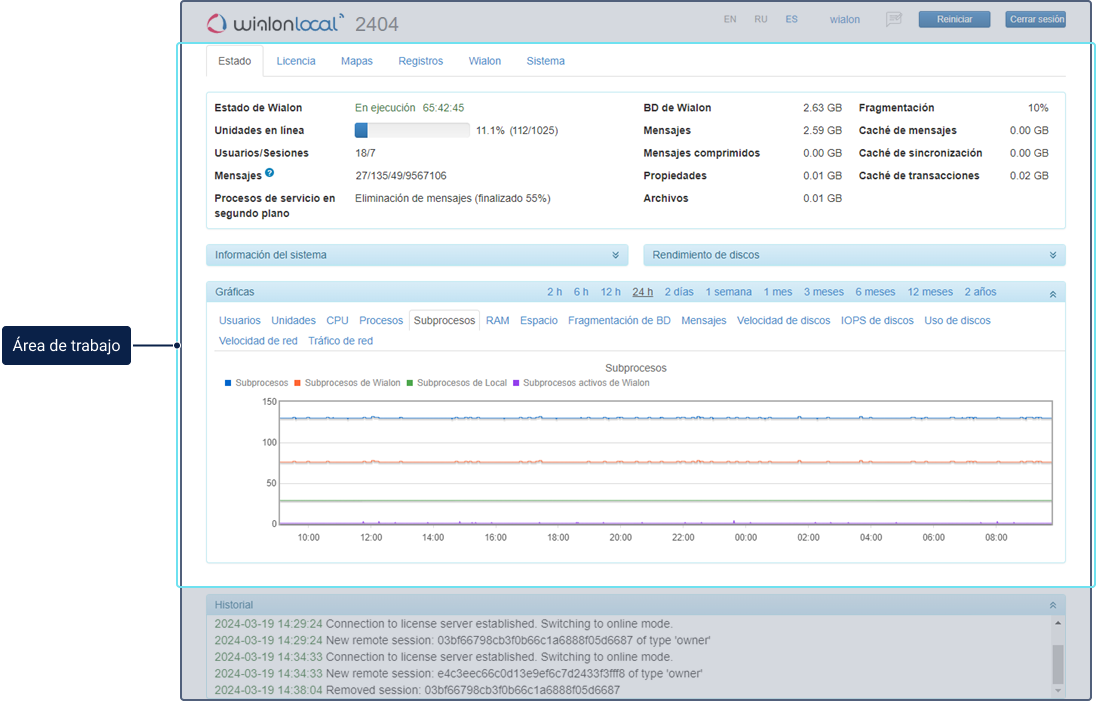Open the Sistema tab
The width and height of the screenshot is (1096, 701).
pyautogui.click(x=545, y=61)
